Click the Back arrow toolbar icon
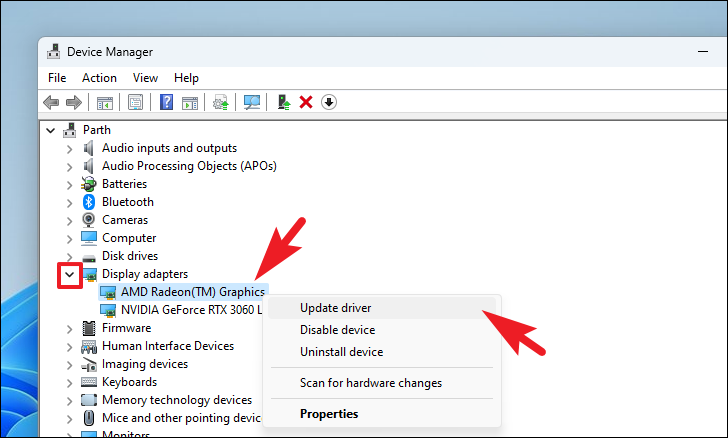The image size is (728, 438). pos(51,102)
